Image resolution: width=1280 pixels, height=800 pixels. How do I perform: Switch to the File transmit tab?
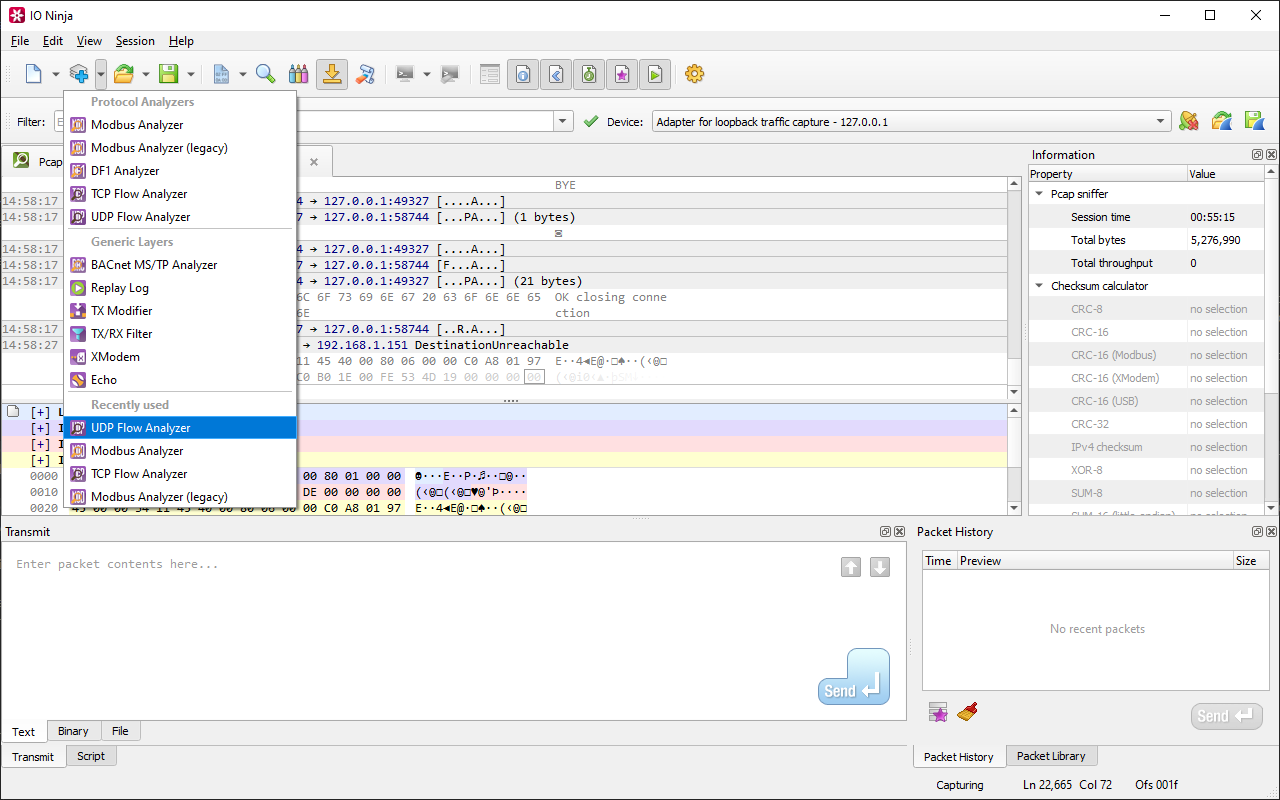tap(120, 731)
